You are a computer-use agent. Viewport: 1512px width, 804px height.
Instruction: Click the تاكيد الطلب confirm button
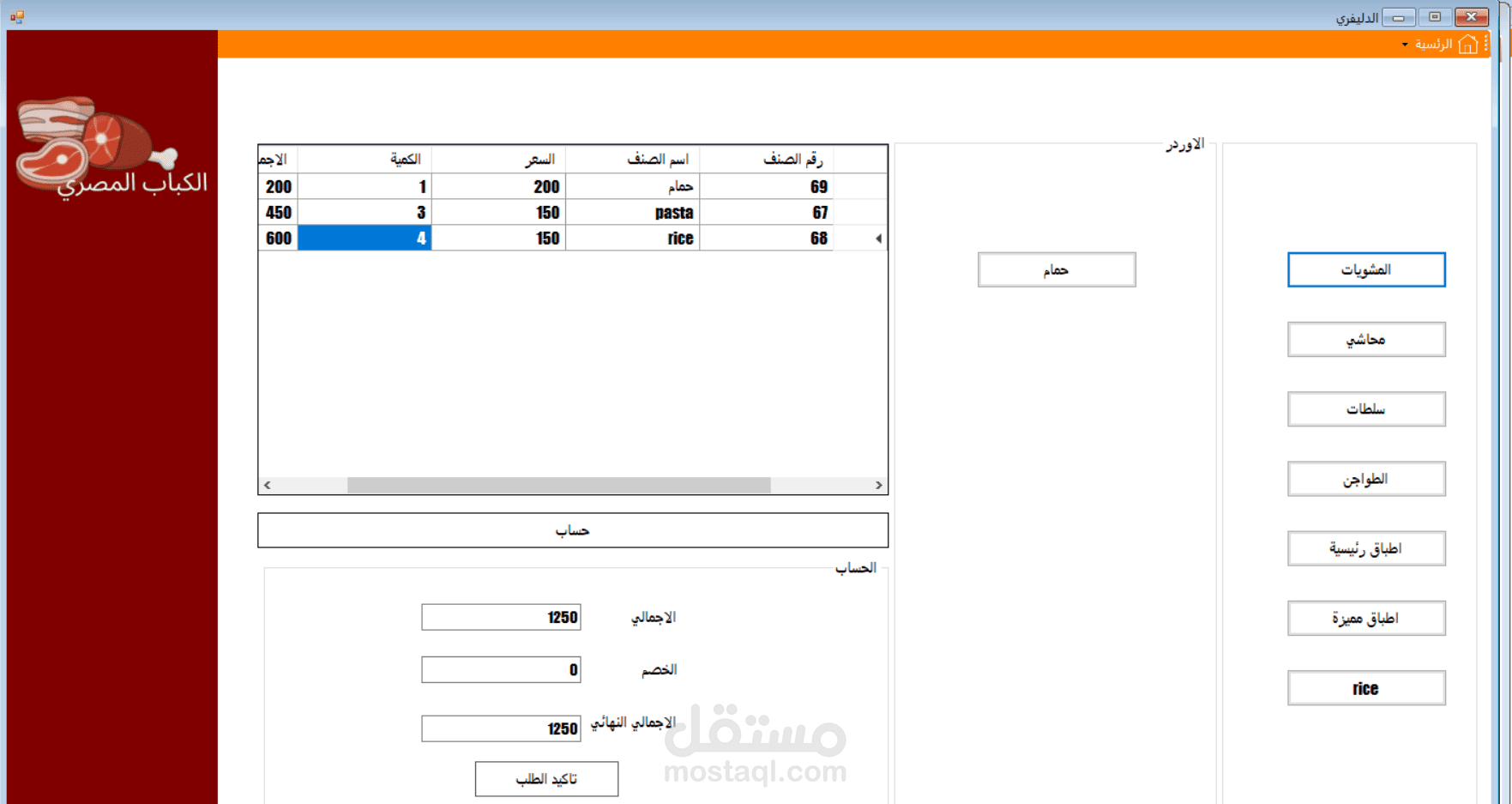546,779
